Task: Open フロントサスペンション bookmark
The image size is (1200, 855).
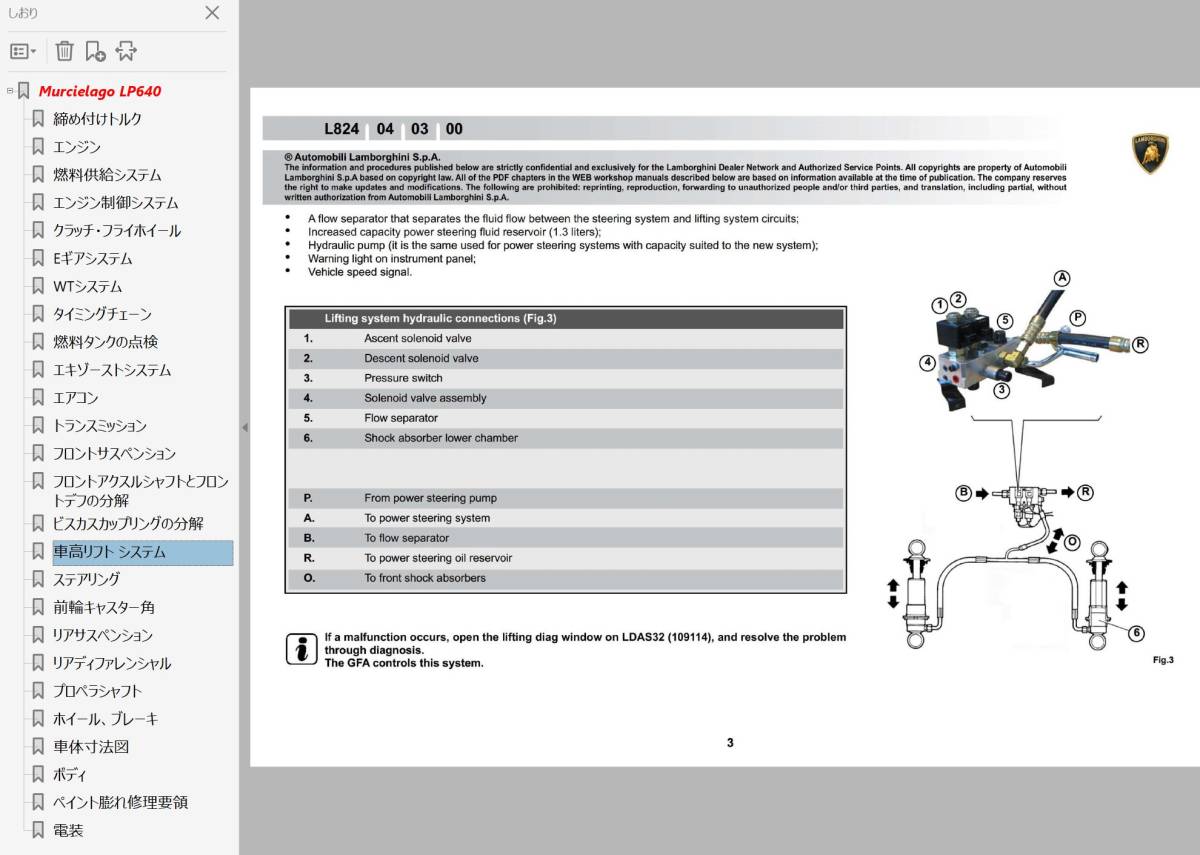Action: (x=114, y=454)
